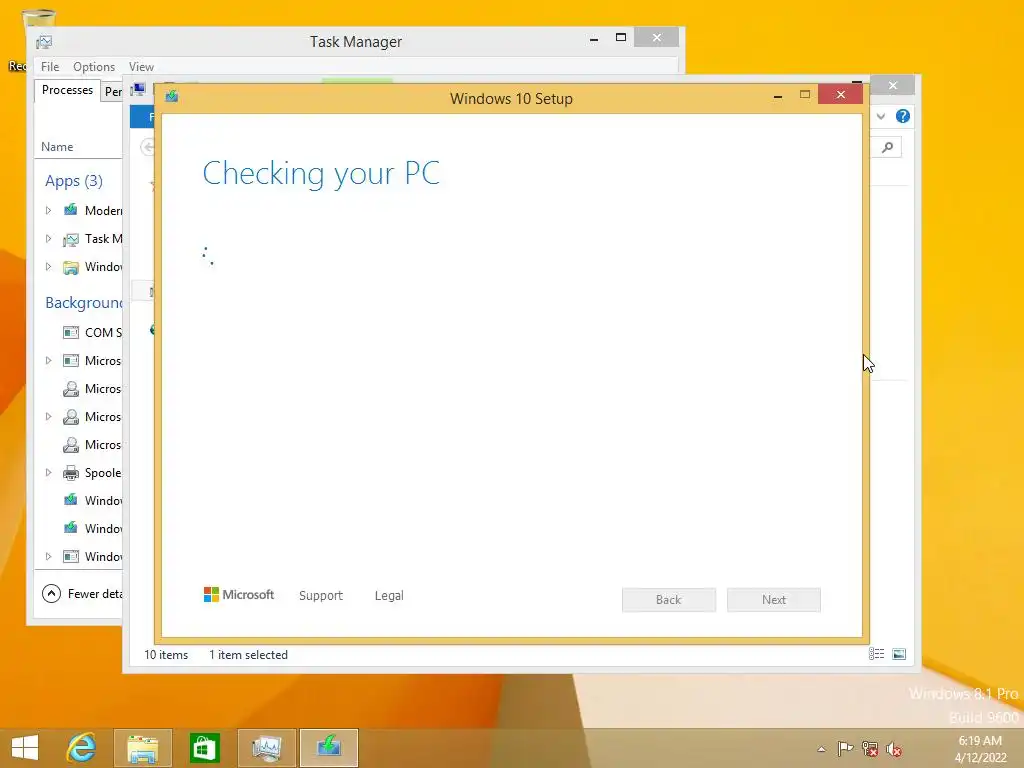
Task: Click the Fewer details up-arrow icon
Action: pos(51,594)
